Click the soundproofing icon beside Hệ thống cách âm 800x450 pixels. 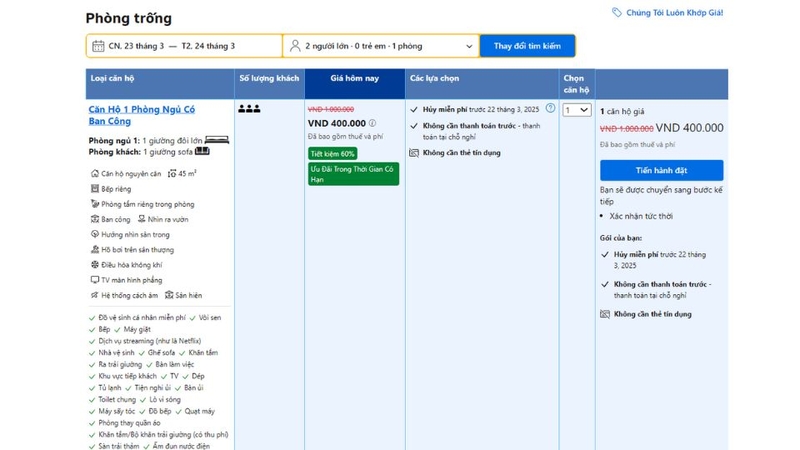(94, 295)
